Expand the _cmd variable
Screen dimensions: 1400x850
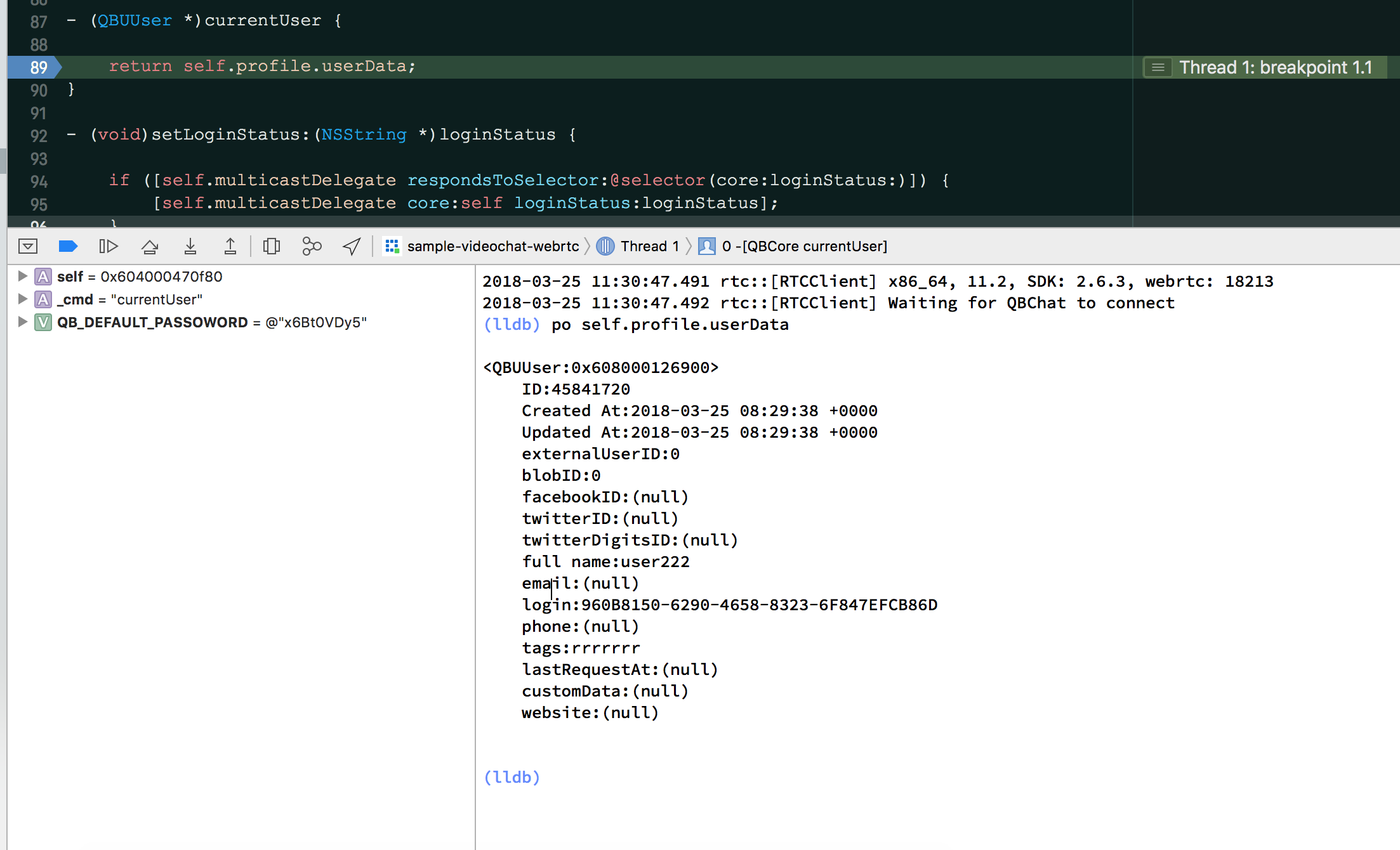pos(23,299)
